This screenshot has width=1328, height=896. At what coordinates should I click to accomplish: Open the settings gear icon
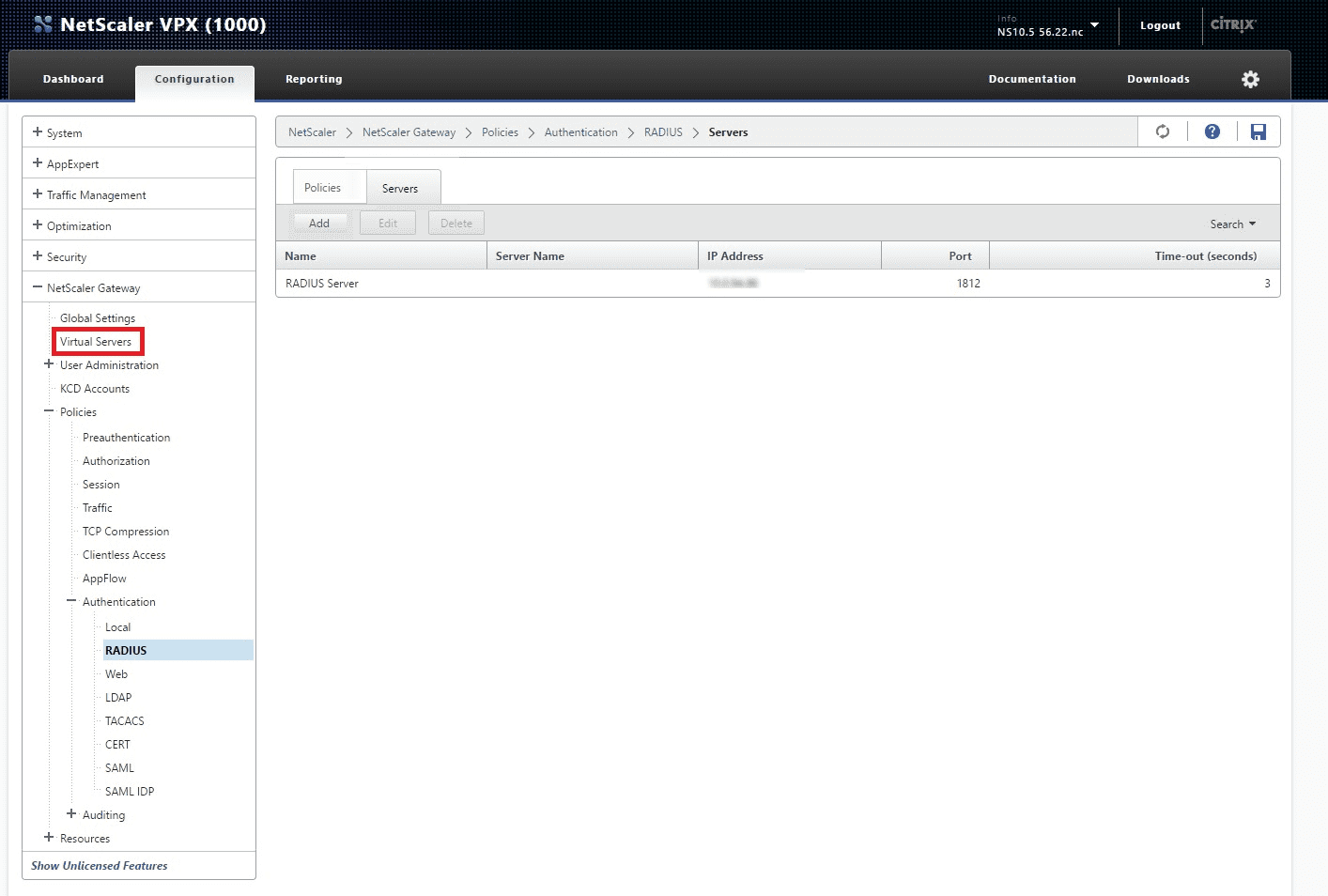1250,79
